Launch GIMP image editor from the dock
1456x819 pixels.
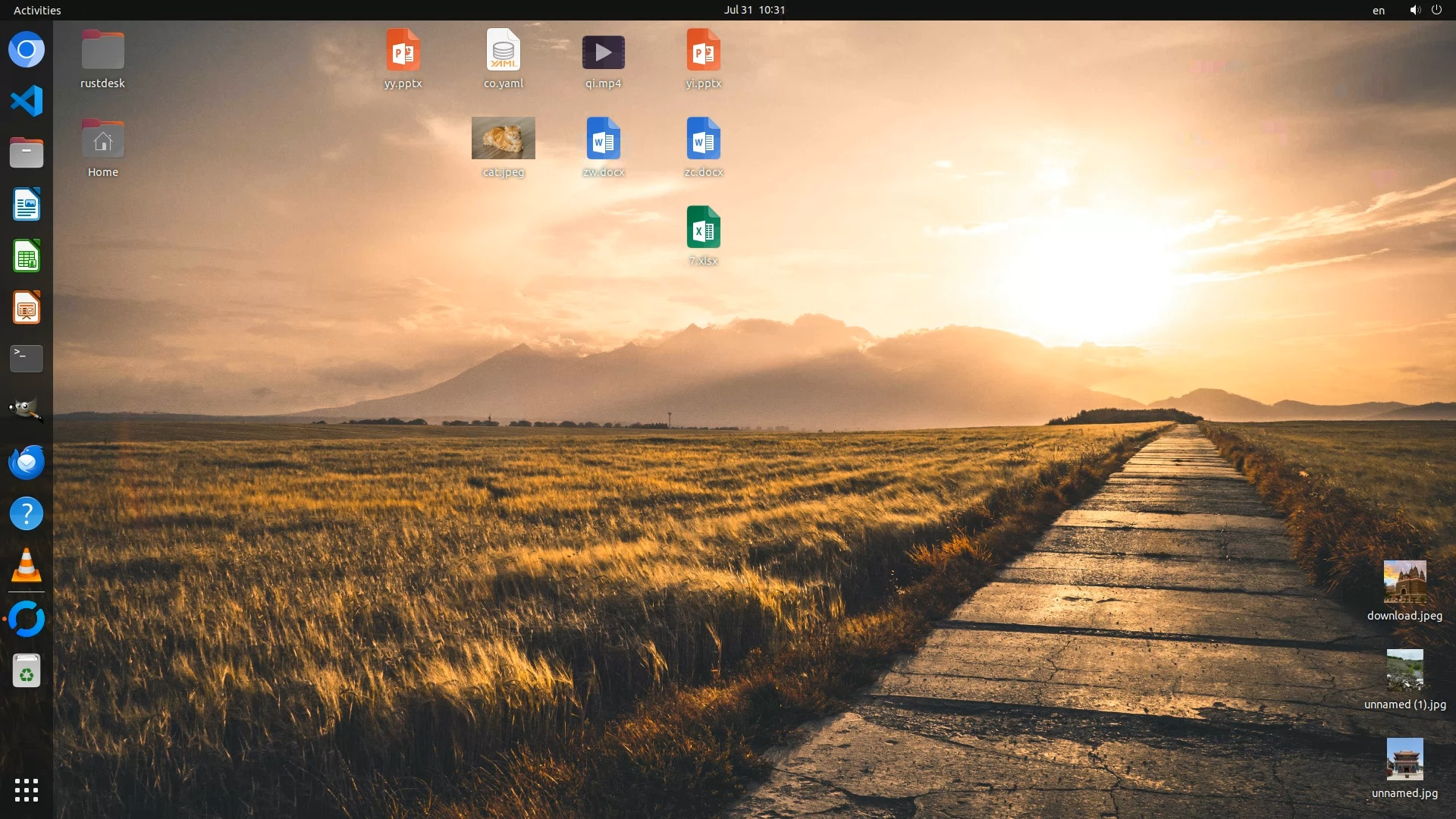click(27, 410)
